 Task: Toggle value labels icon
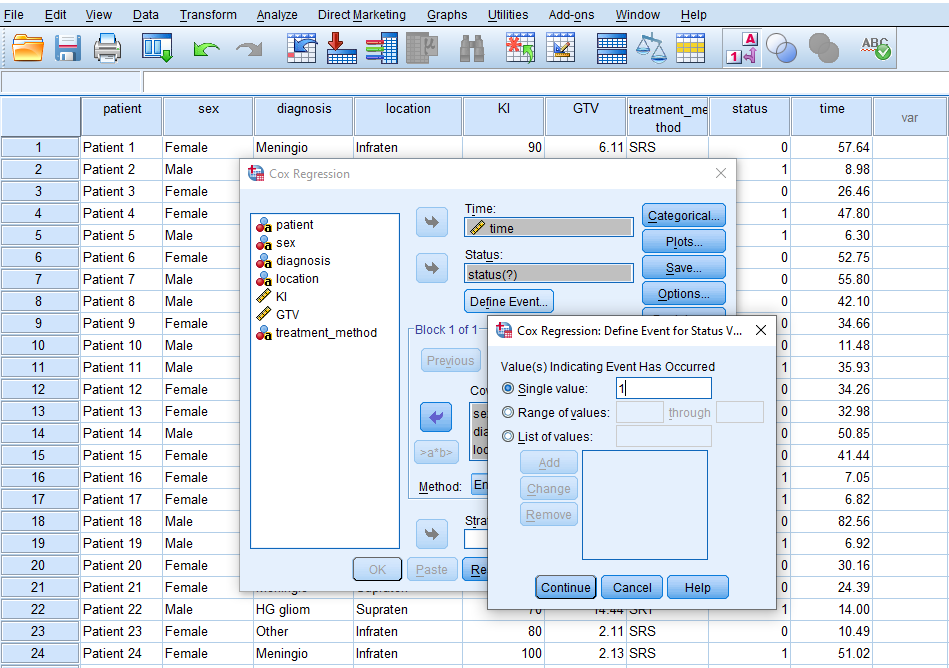pyautogui.click(x=742, y=48)
